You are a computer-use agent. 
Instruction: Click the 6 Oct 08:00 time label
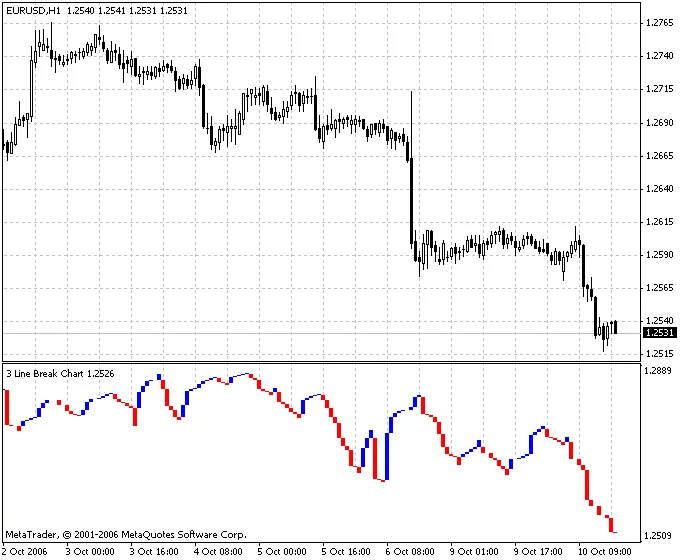pos(411,551)
